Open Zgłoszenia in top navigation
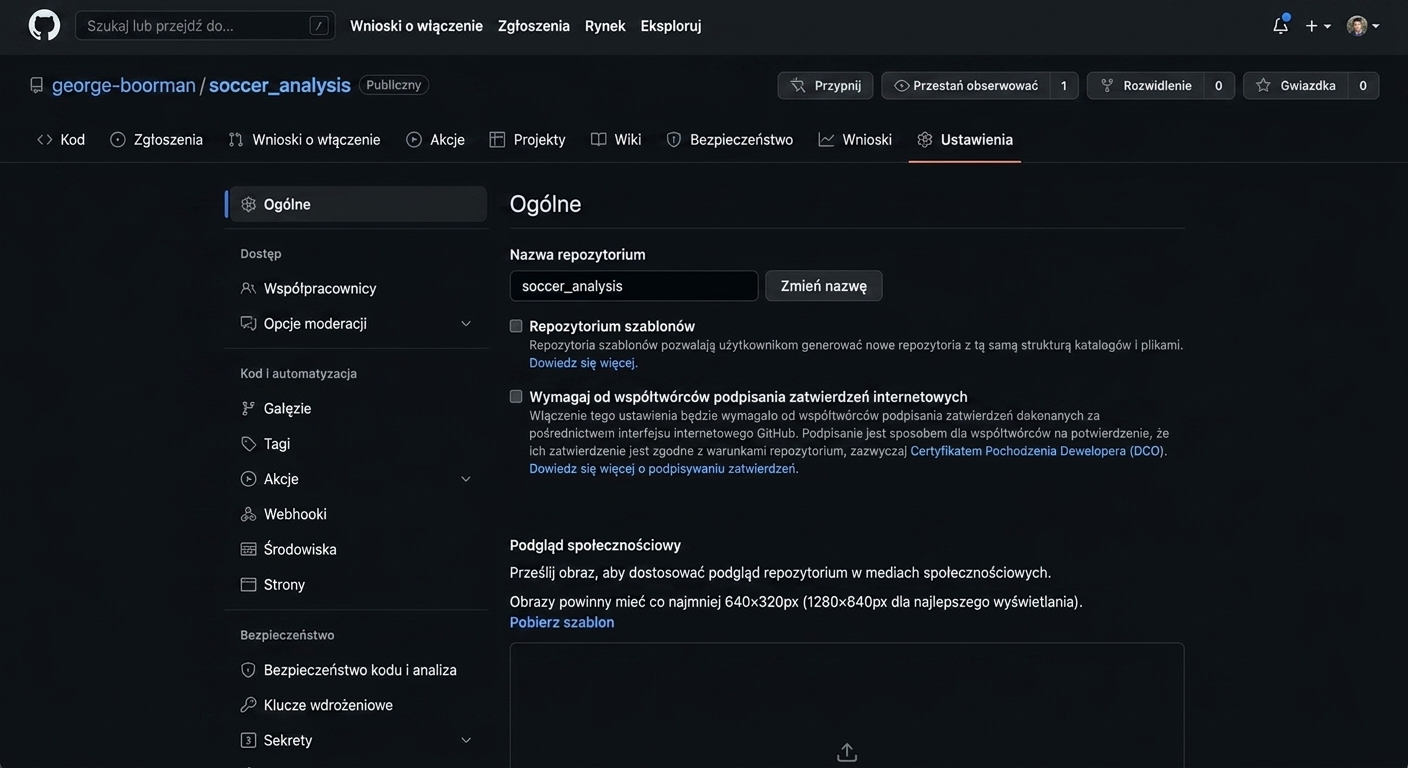Screen dimensions: 1408x768 [x=534, y=26]
